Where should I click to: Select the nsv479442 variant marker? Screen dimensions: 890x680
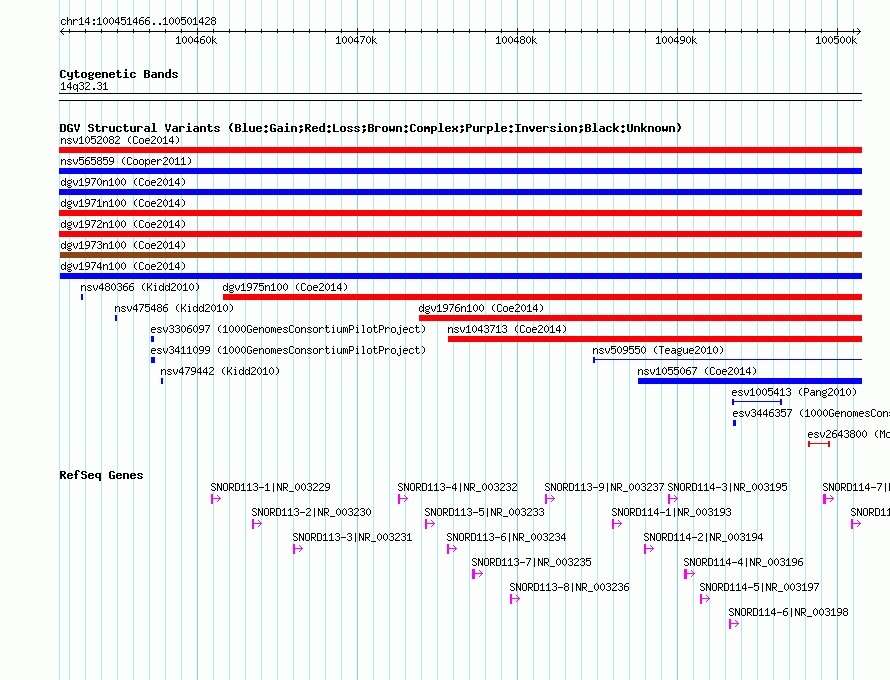click(x=162, y=381)
